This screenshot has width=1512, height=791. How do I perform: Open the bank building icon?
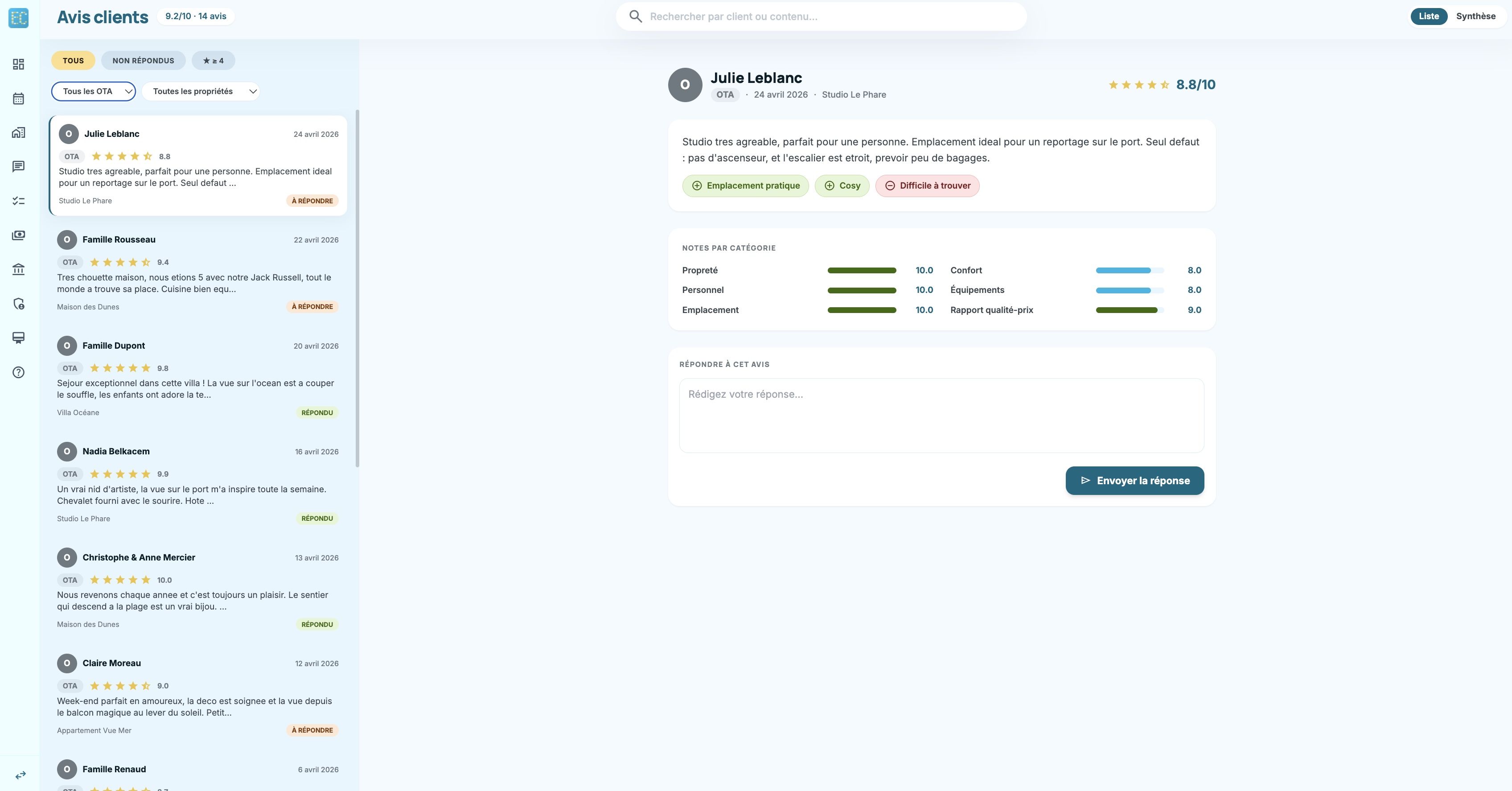pos(18,270)
